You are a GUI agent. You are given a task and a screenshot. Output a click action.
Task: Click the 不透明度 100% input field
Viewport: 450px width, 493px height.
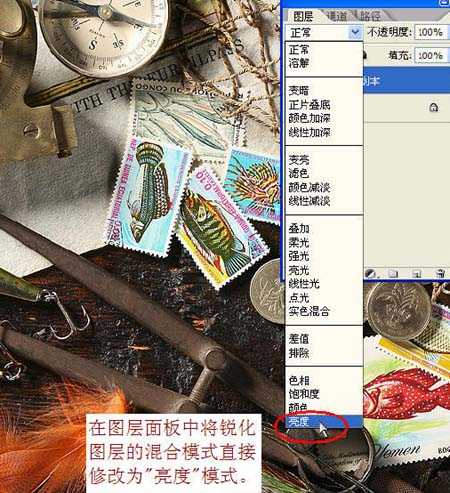coord(431,32)
